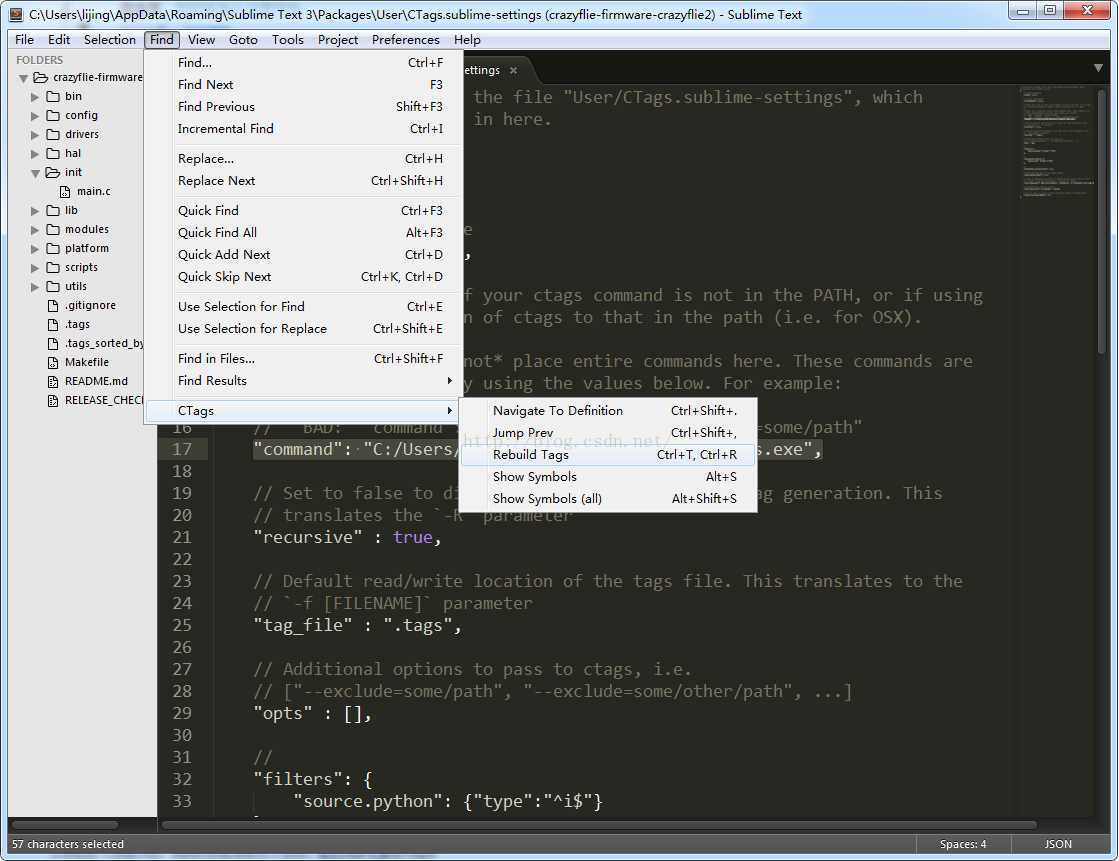Select Quick Find All entry
This screenshot has width=1119, height=861.
tap(304, 233)
